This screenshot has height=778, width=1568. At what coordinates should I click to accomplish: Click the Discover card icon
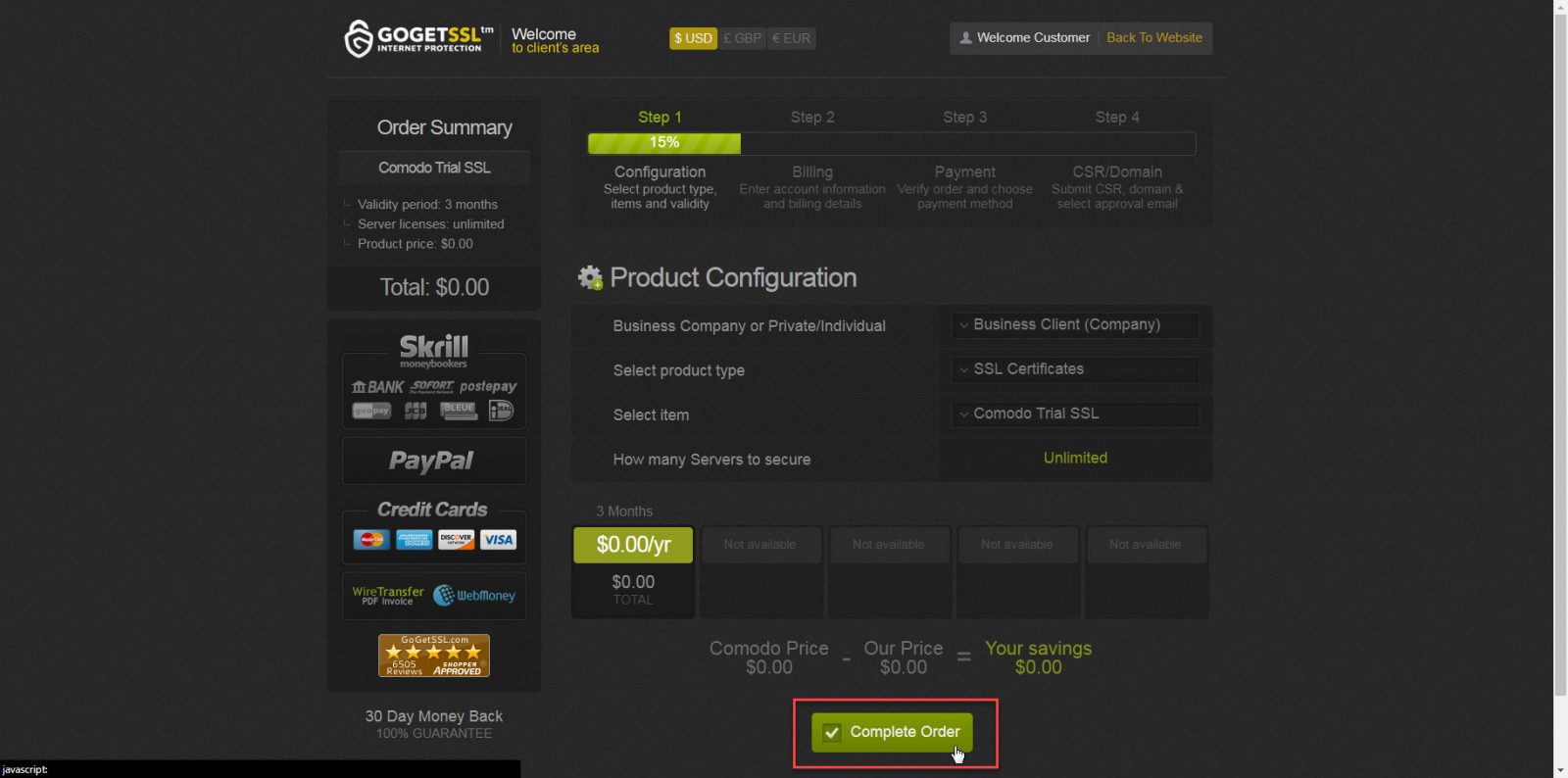456,540
